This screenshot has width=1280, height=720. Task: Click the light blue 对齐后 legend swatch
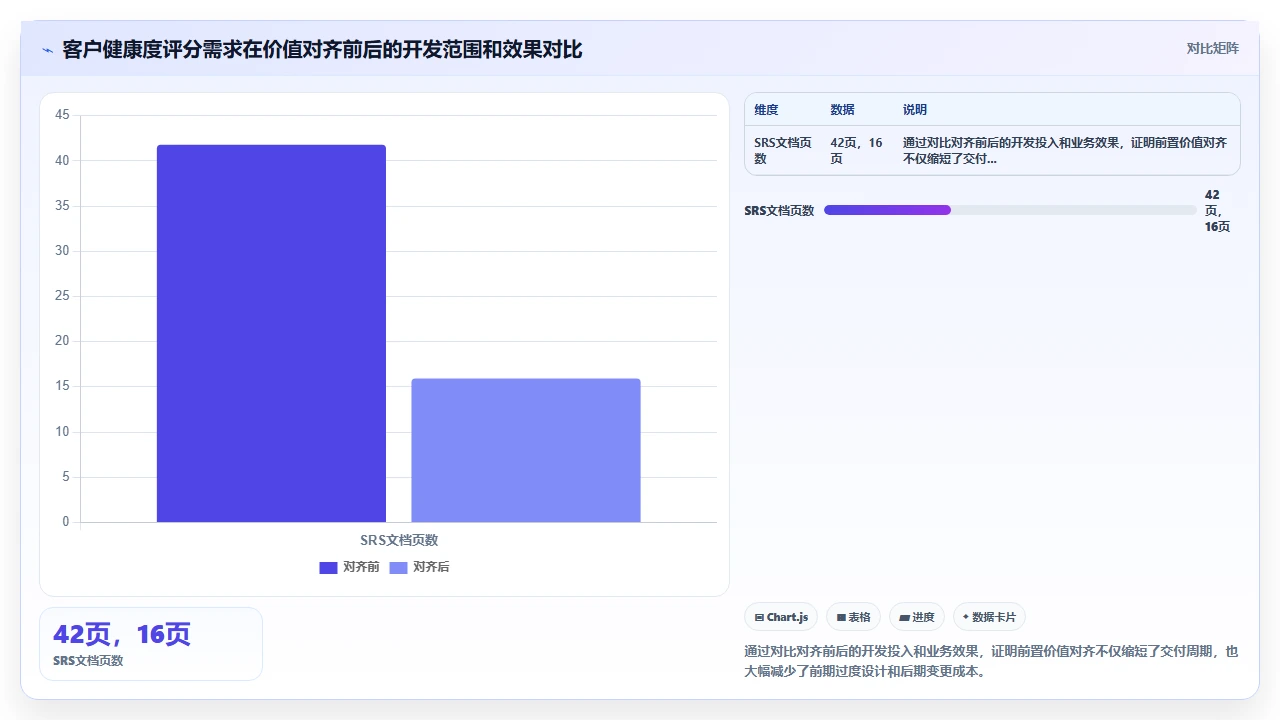[x=398, y=568]
